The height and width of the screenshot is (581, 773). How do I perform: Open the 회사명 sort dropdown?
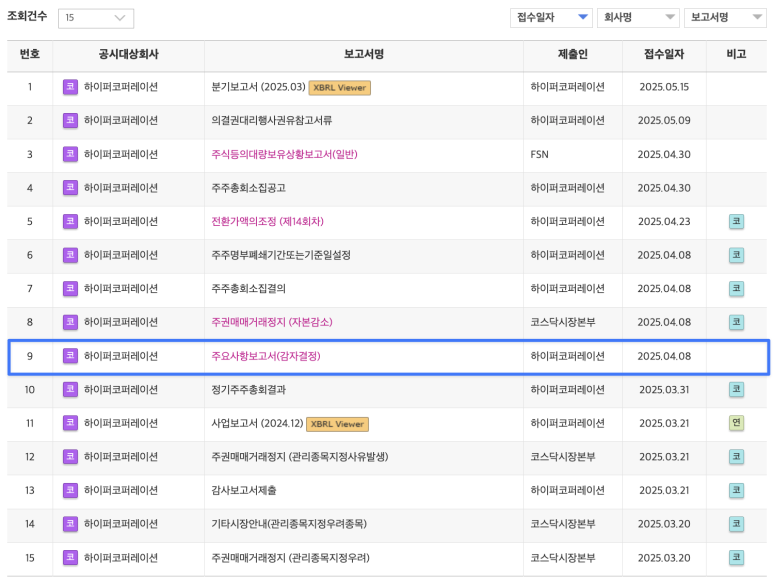pos(638,18)
